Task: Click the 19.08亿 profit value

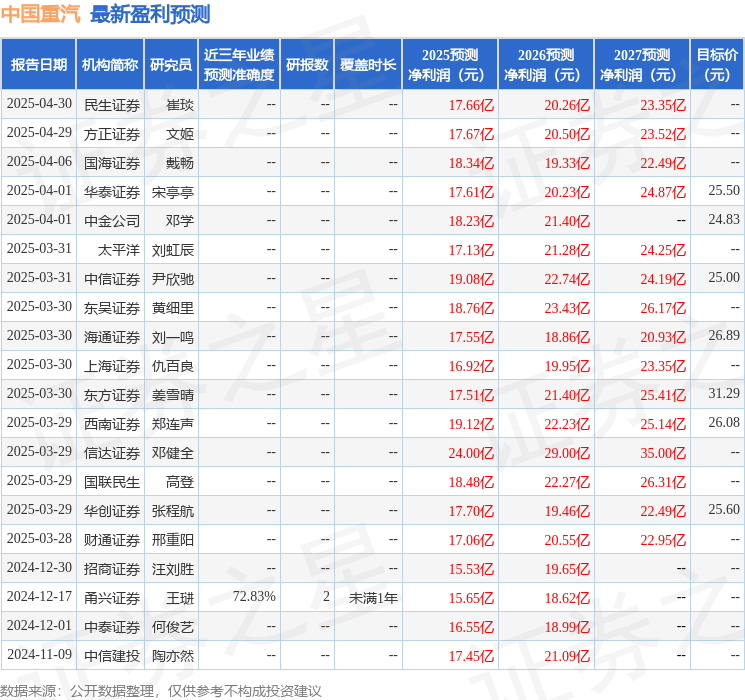Action: pyautogui.click(x=471, y=279)
